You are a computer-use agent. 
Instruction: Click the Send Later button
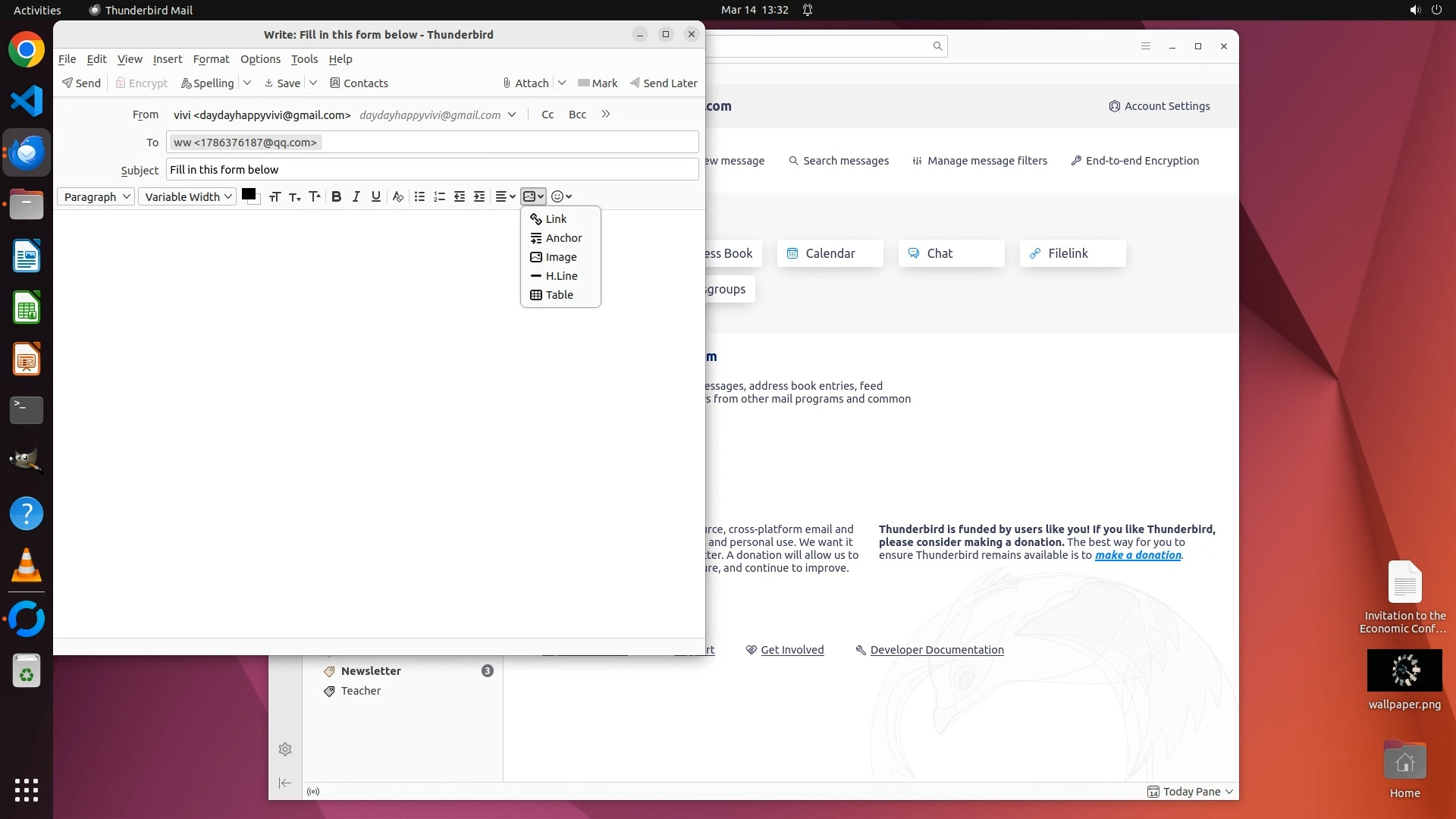click(x=664, y=83)
